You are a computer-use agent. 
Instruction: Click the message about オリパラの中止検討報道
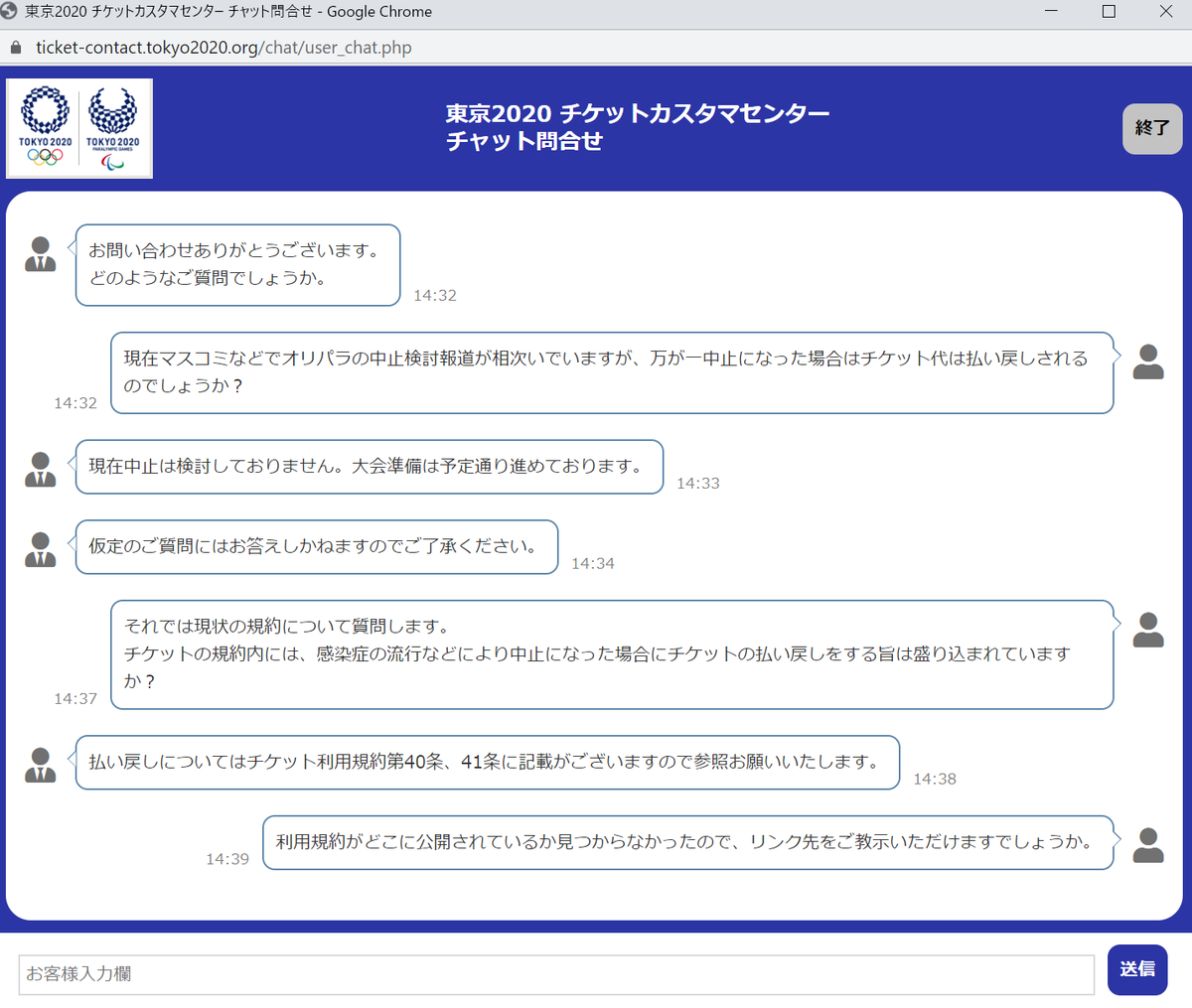pyautogui.click(x=612, y=372)
